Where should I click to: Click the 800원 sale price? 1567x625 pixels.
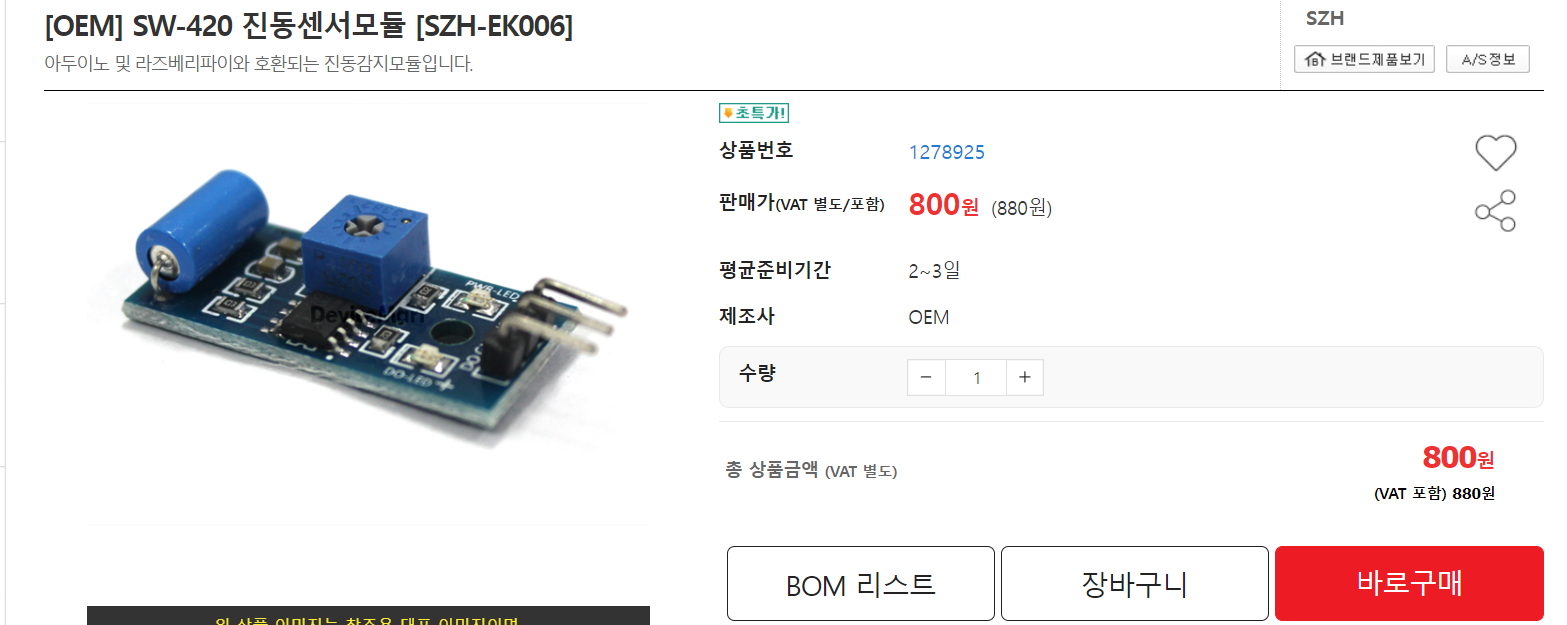(x=944, y=205)
